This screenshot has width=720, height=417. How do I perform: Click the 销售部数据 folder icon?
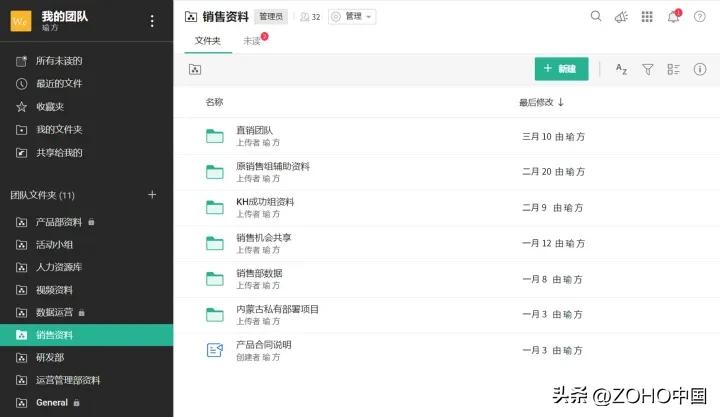coord(214,279)
